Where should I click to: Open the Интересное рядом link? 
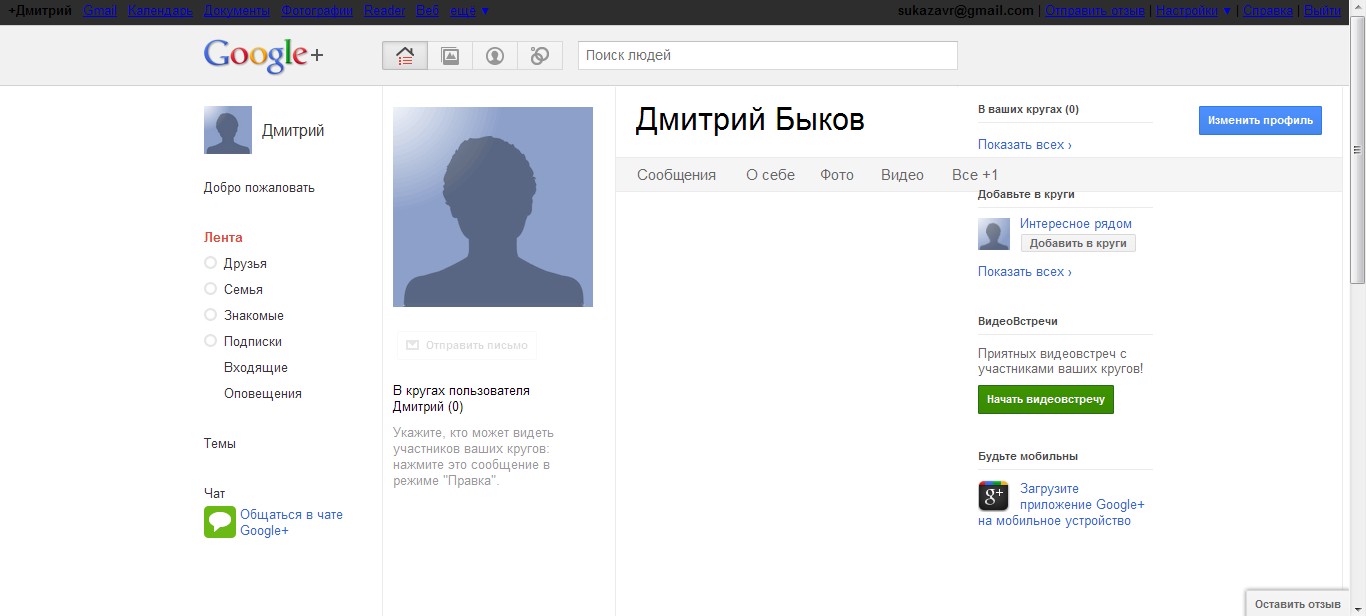(1076, 224)
